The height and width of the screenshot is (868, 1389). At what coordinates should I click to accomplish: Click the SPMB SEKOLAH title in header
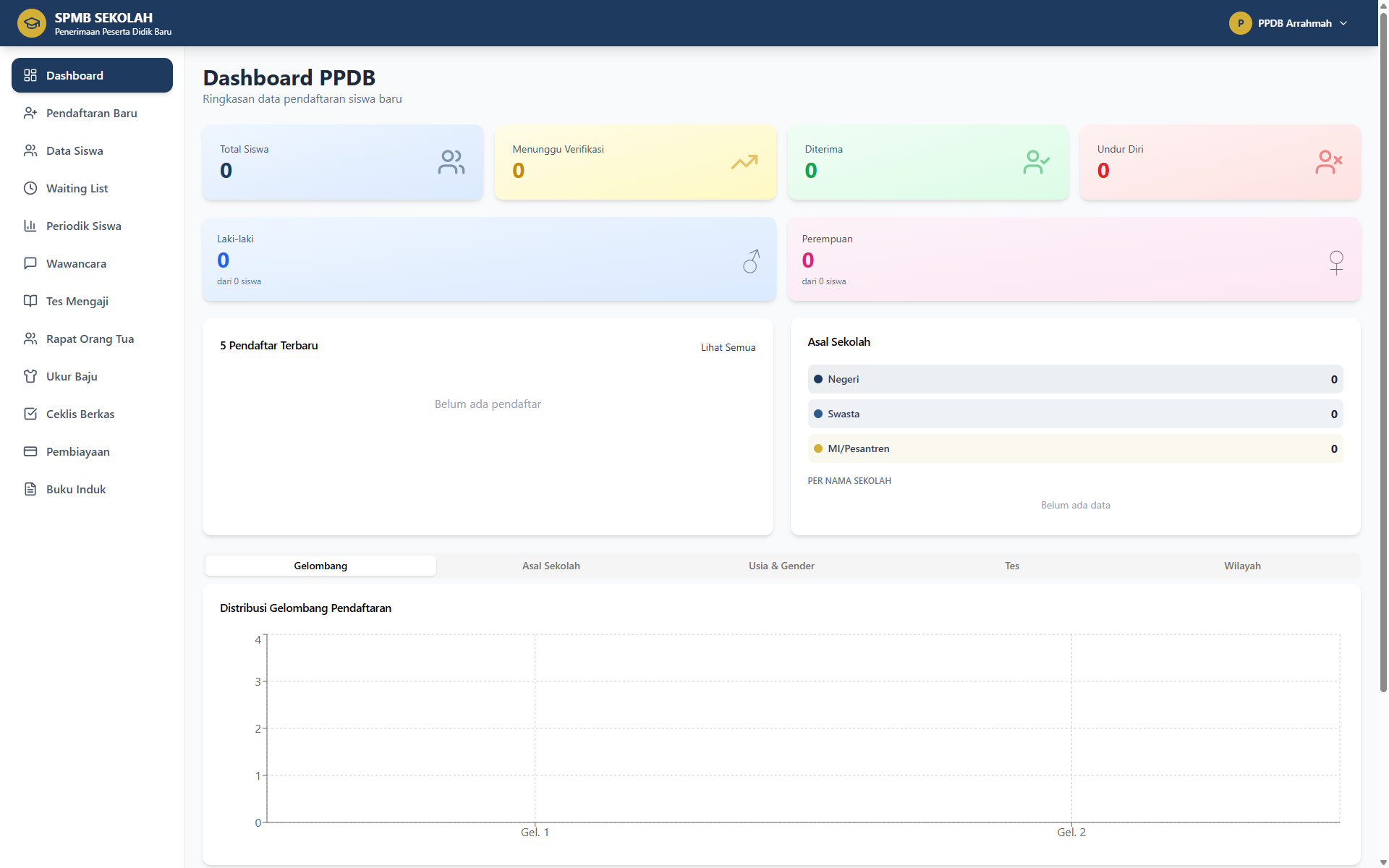point(103,17)
